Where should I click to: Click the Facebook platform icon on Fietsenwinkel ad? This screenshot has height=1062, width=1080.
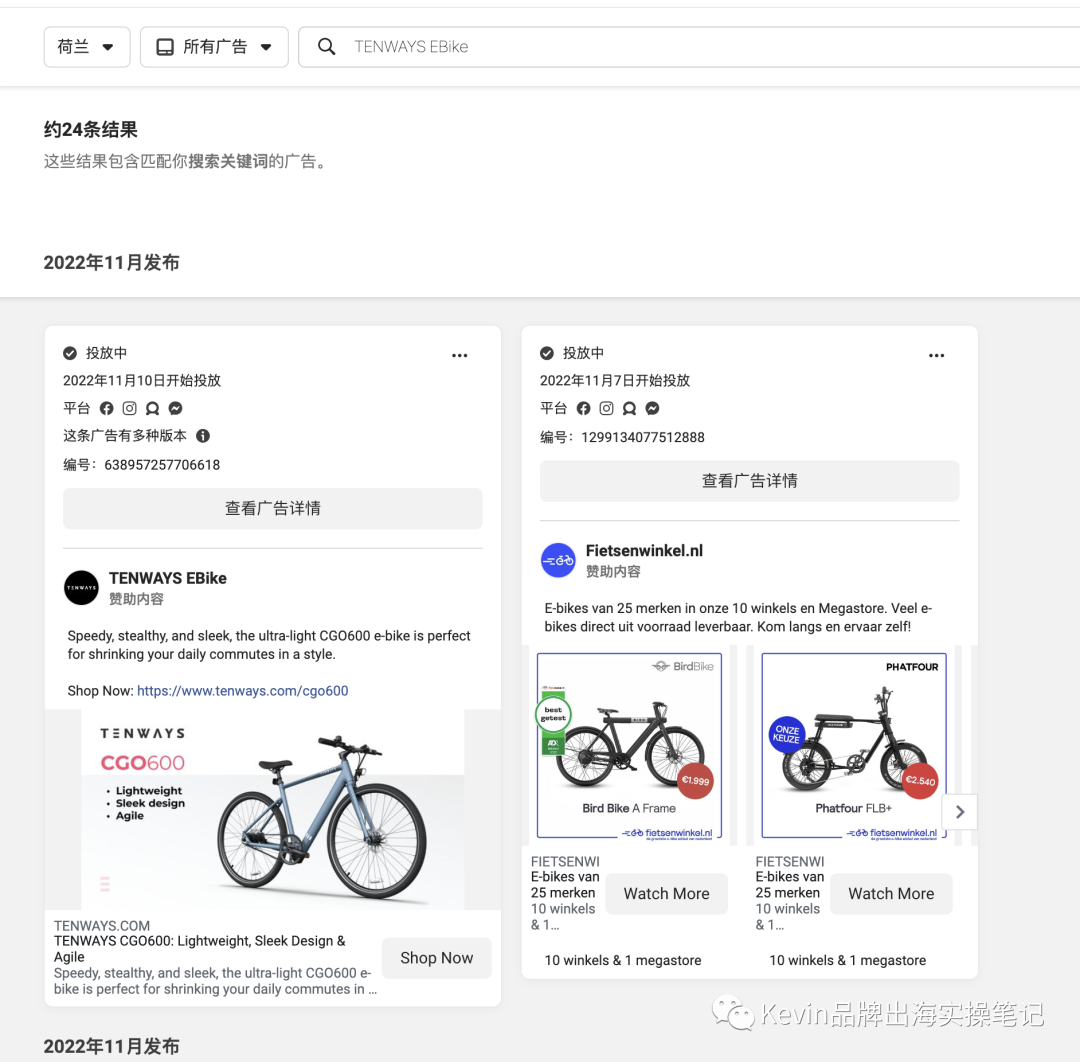click(x=583, y=408)
